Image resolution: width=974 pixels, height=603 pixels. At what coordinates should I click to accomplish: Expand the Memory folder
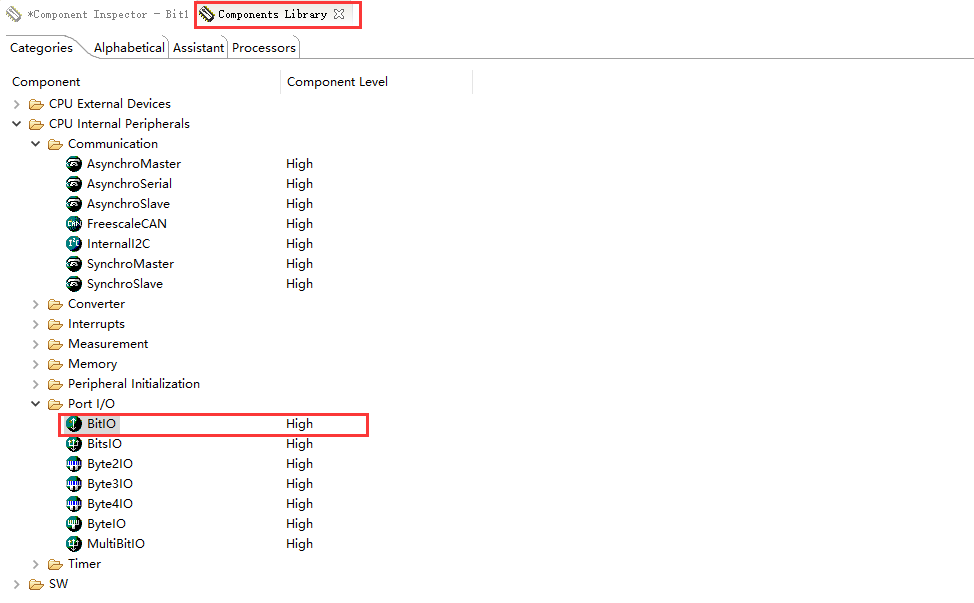click(x=35, y=364)
